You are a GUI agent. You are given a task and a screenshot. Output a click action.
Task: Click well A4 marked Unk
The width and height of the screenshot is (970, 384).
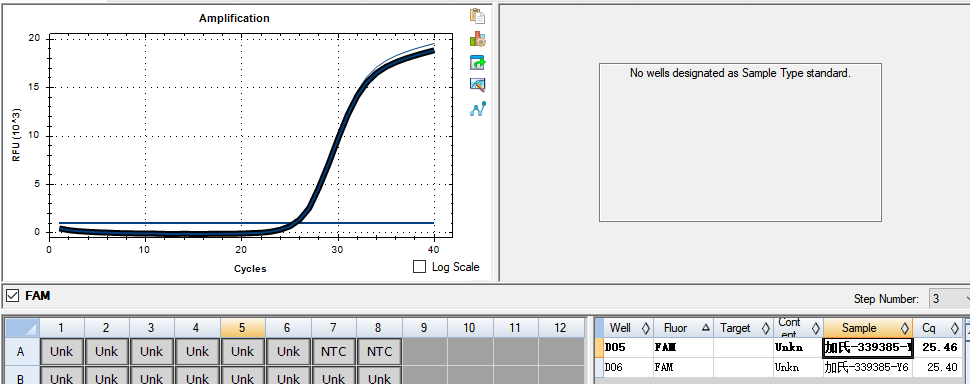(197, 352)
